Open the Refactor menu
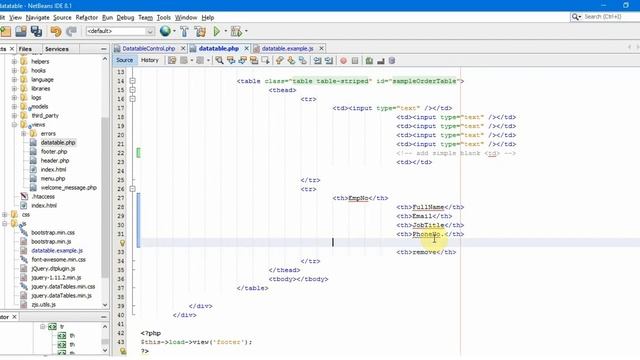 [87, 18]
